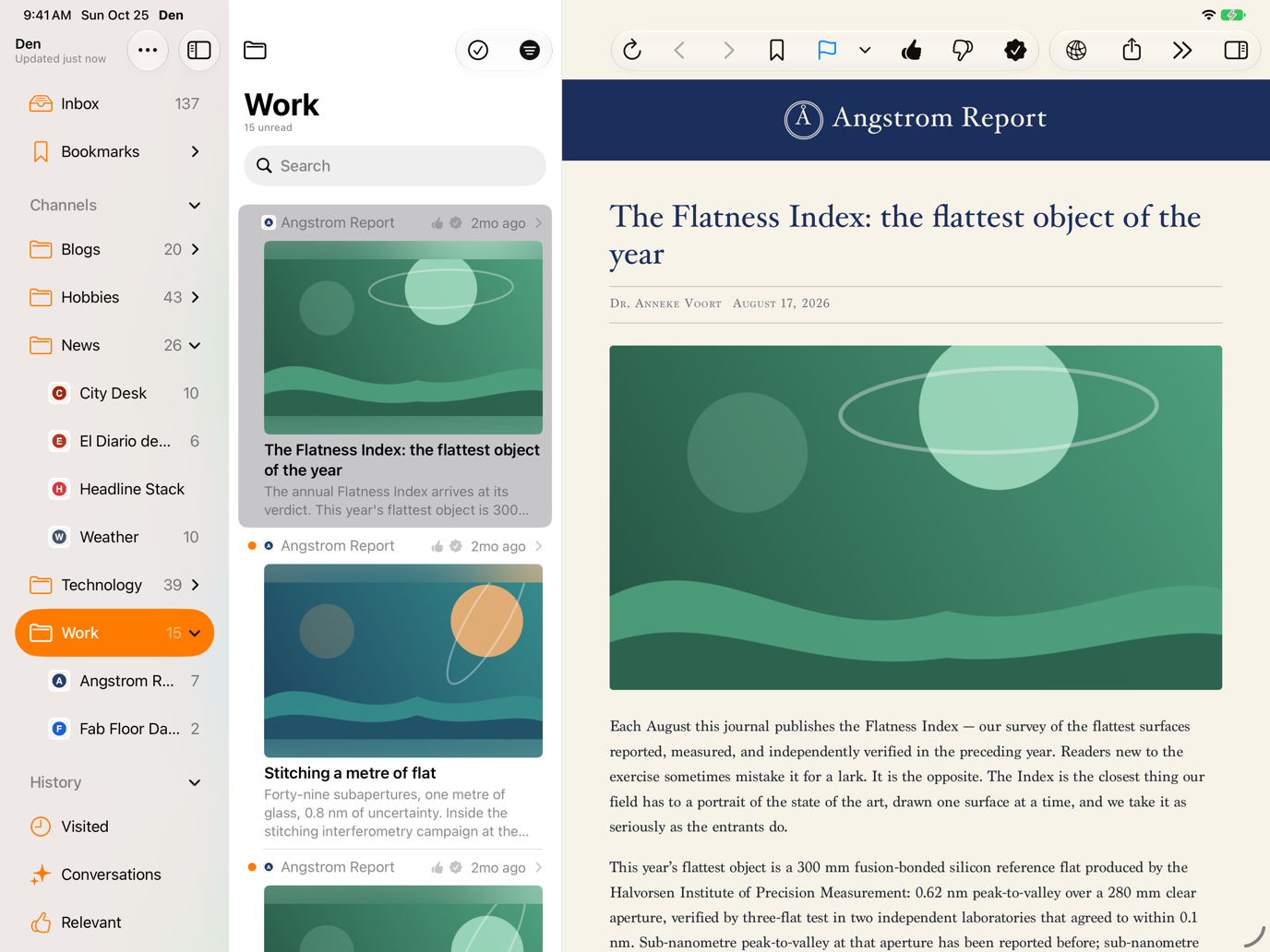Reload the article with refresh icon
Screen dimensions: 1270x952
[632, 50]
